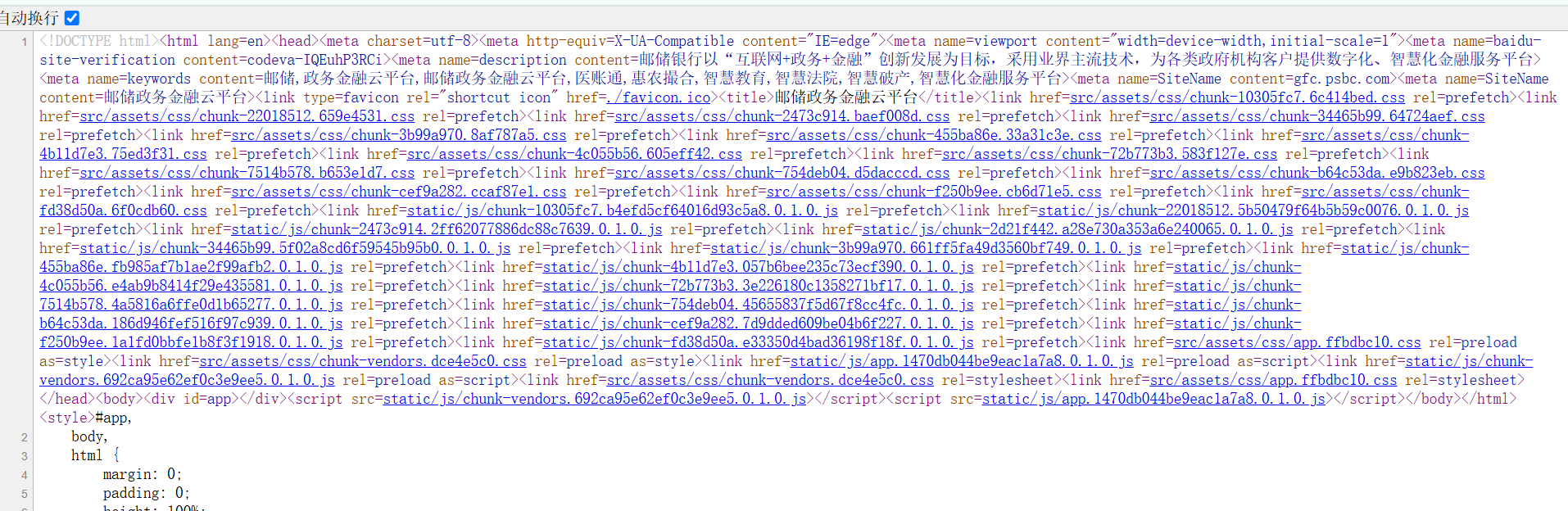Open app.1470db044be9eac1a7a8 js link with rel=preload

[x=962, y=361]
